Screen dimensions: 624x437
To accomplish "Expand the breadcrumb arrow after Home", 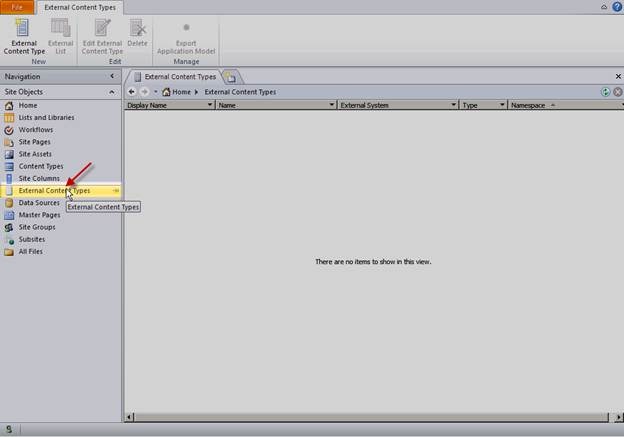I will tap(196, 92).
